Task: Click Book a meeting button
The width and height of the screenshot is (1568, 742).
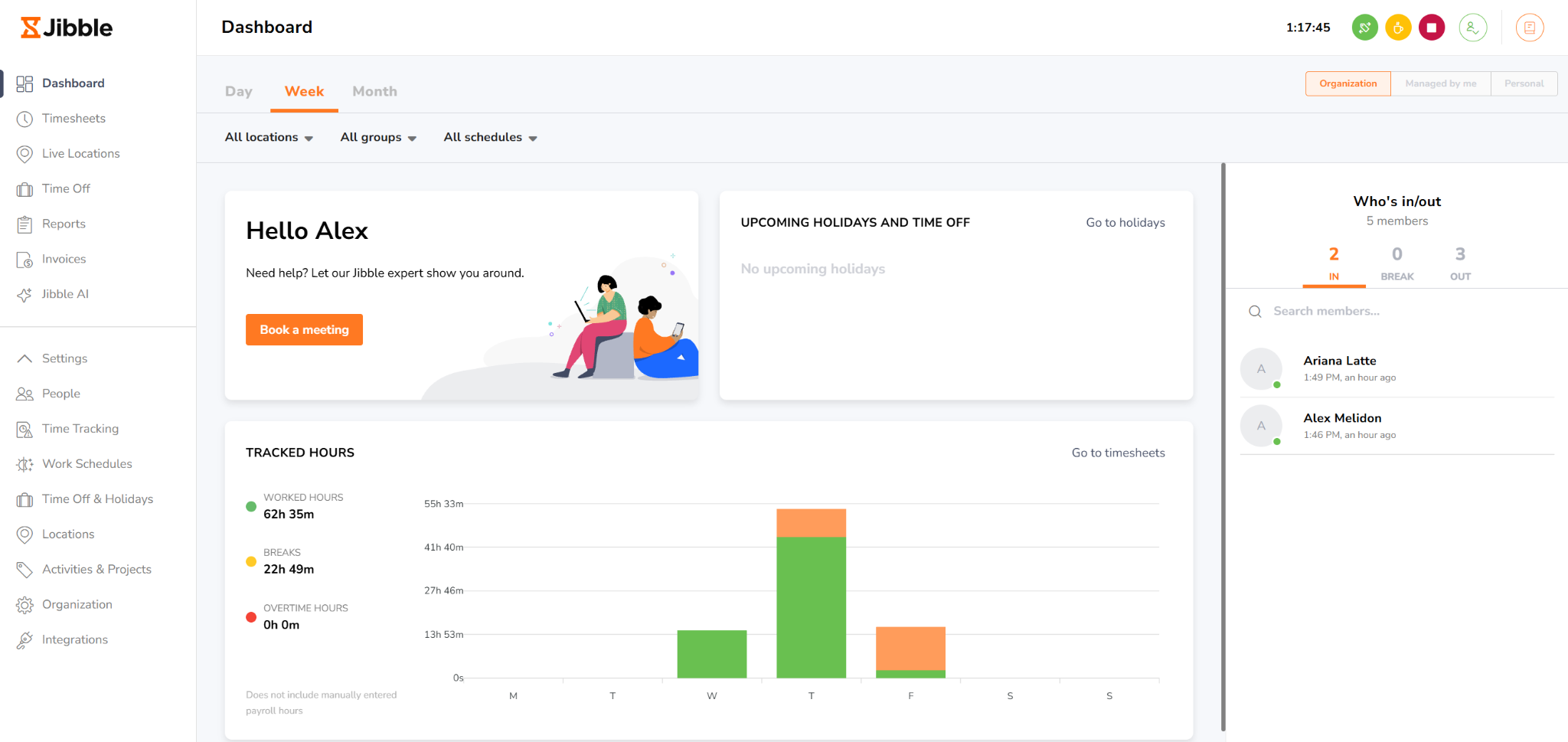Action: pos(304,330)
